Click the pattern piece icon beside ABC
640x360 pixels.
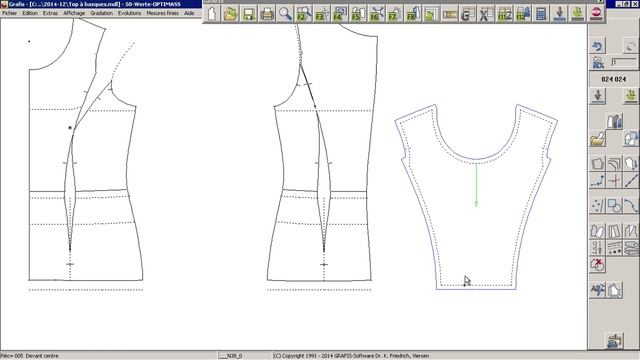tap(614, 290)
